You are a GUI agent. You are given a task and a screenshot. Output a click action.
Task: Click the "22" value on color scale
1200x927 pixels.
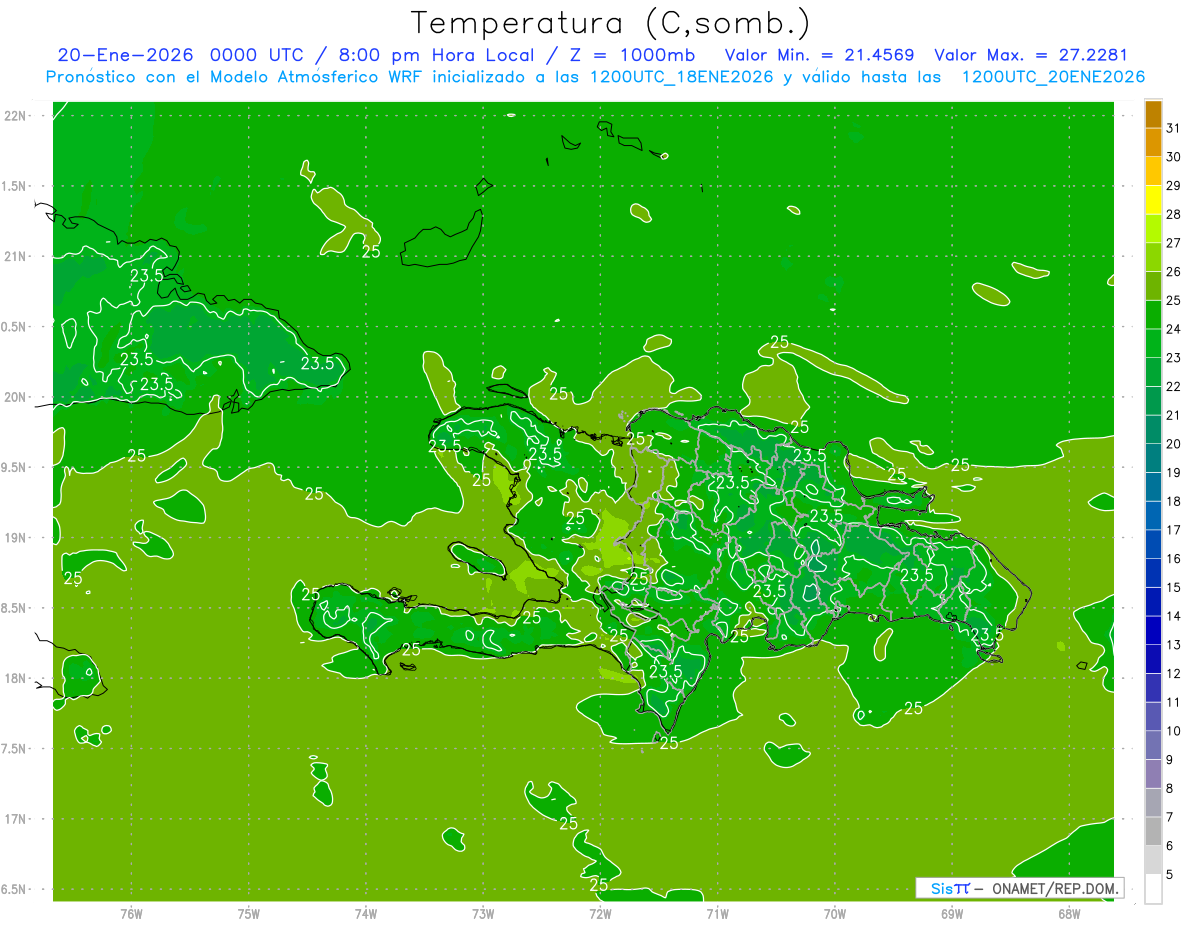click(x=1174, y=386)
